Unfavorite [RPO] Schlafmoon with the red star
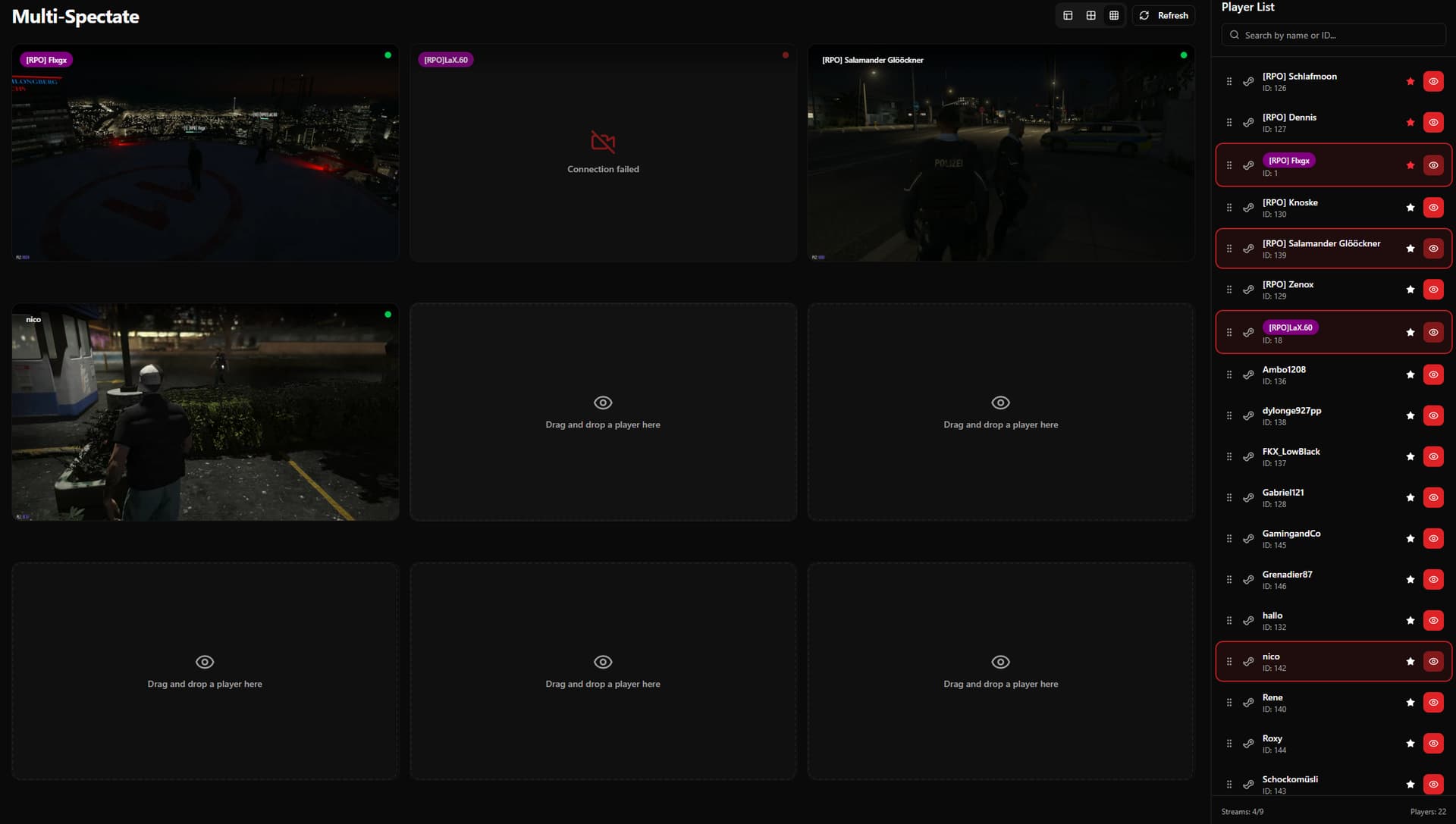The width and height of the screenshot is (1456, 824). (1410, 82)
